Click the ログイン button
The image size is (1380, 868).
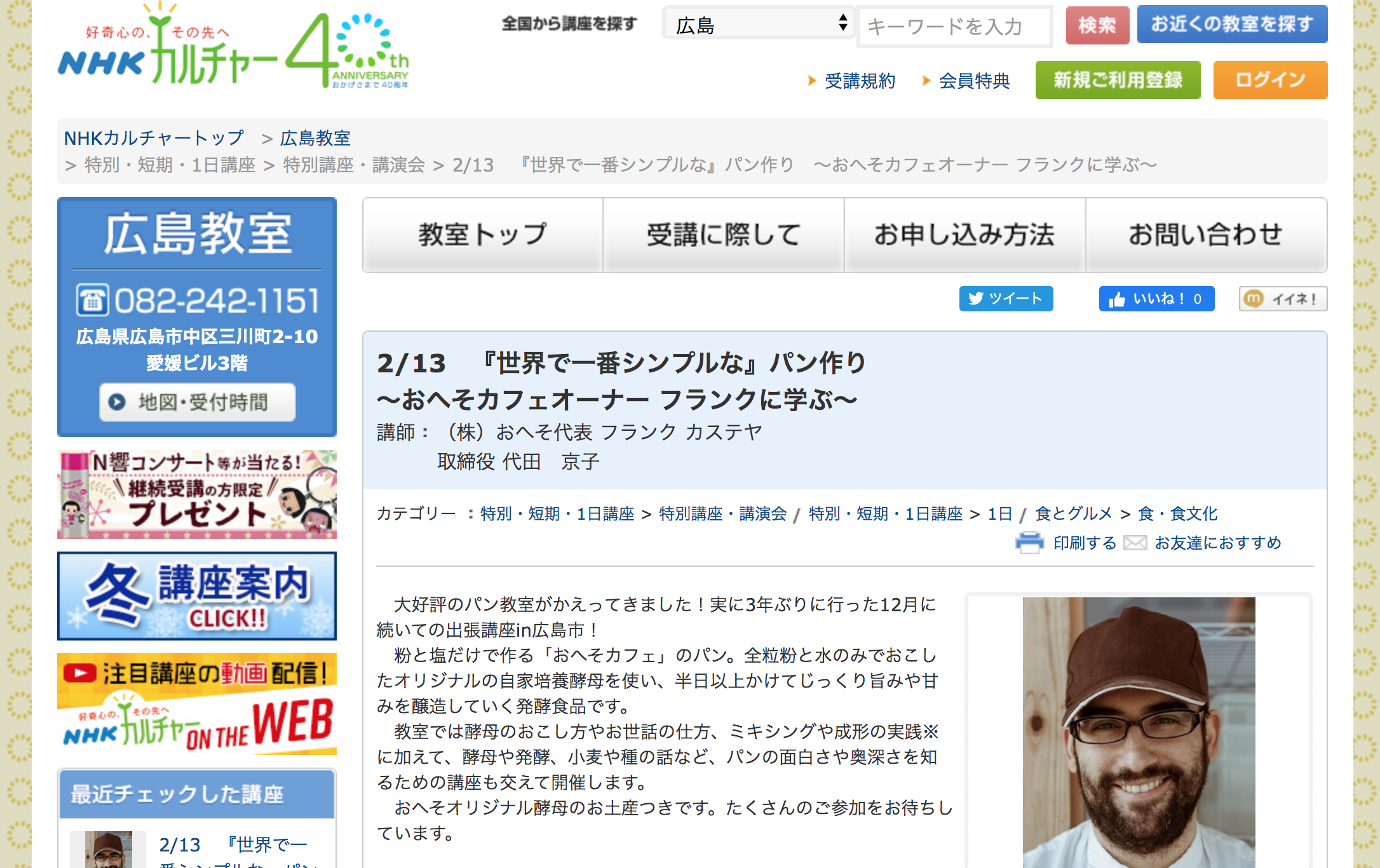point(1270,80)
